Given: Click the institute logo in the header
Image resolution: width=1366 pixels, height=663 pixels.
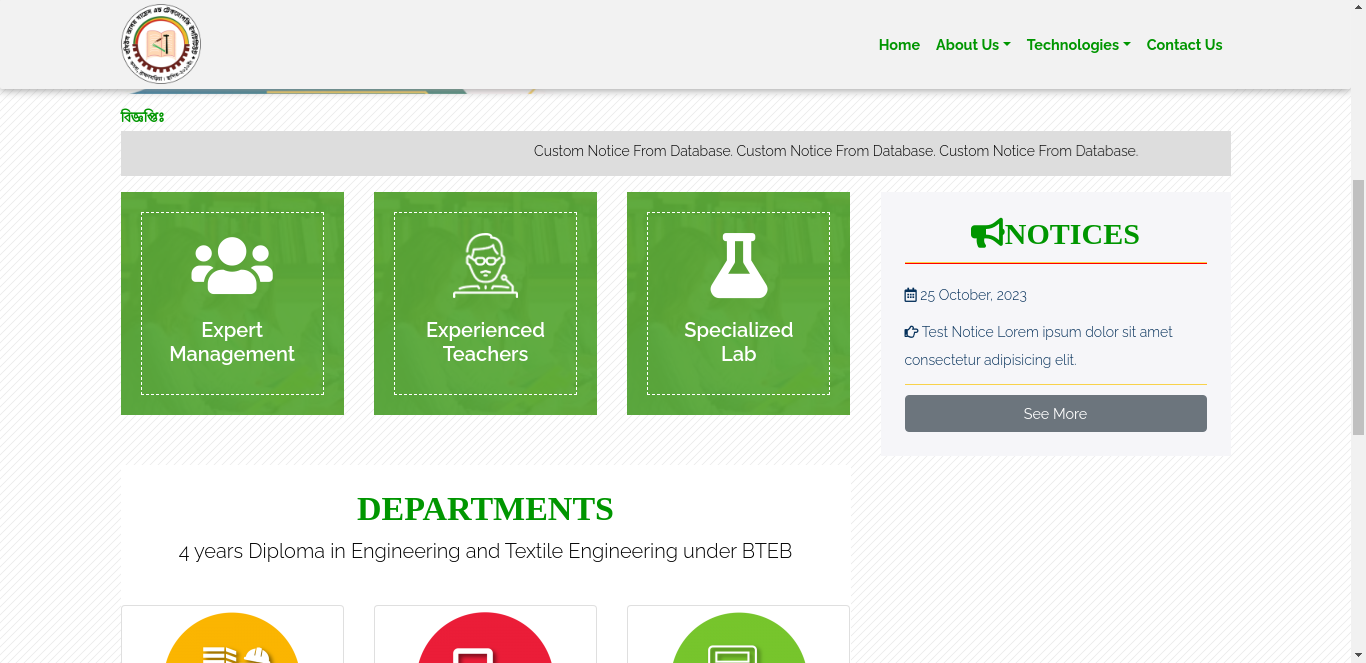Looking at the screenshot, I should click(x=161, y=44).
